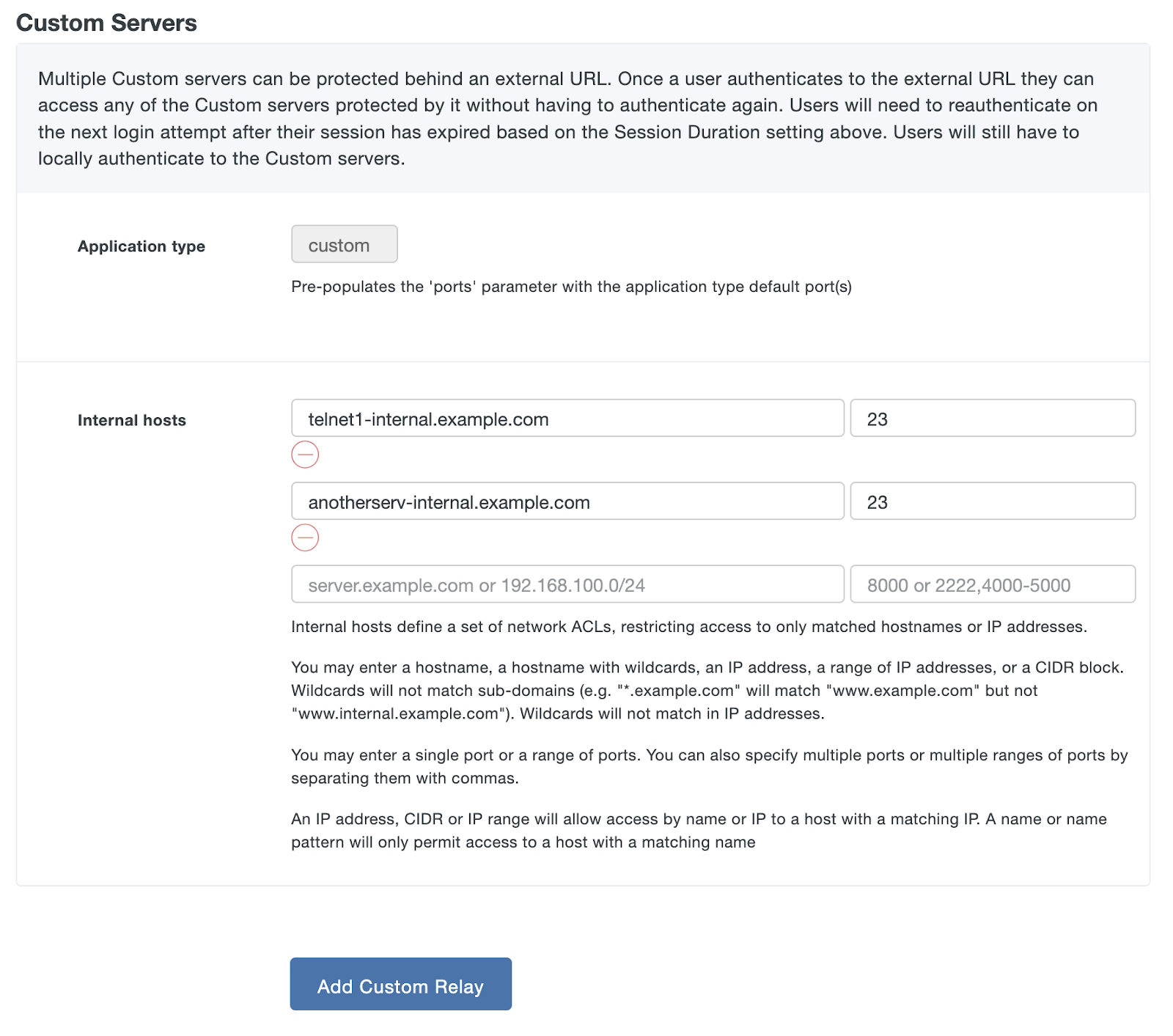This screenshot has width=1173, height=1036.
Task: Click the port range help paragraph
Action: coord(710,766)
